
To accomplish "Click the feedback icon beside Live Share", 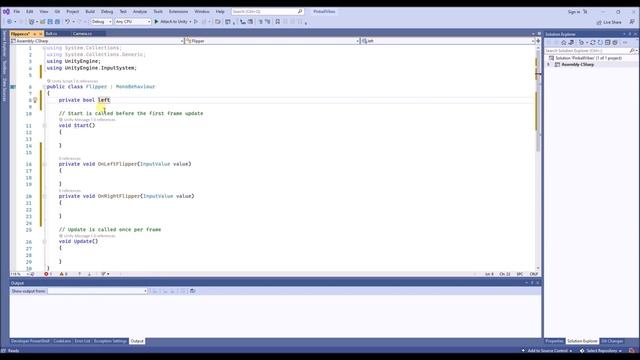I will (632, 22).
